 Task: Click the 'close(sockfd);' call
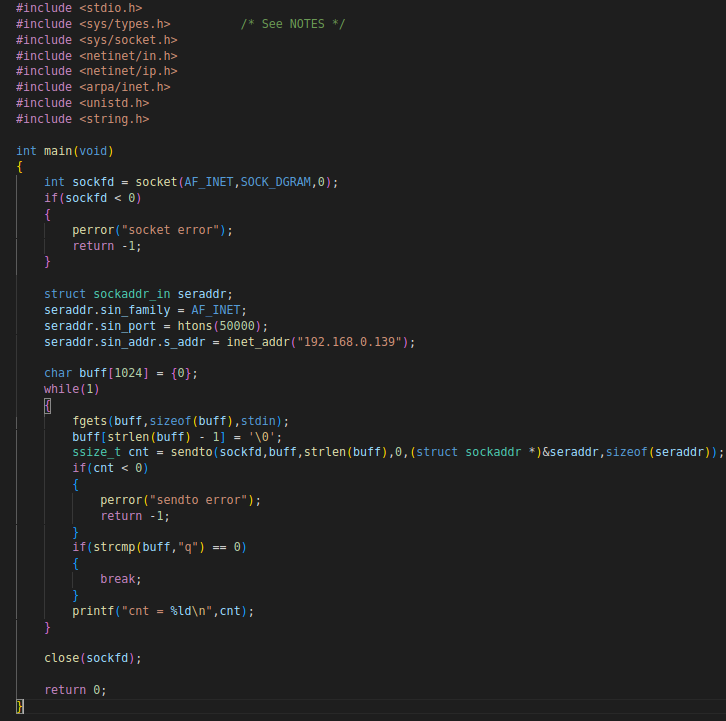pos(93,658)
